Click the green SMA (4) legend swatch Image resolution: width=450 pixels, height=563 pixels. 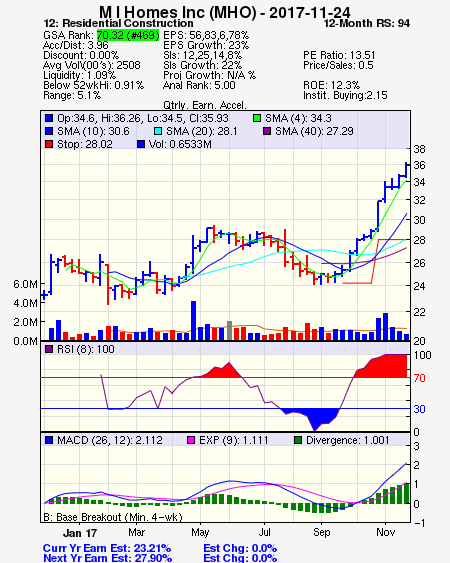(257, 118)
